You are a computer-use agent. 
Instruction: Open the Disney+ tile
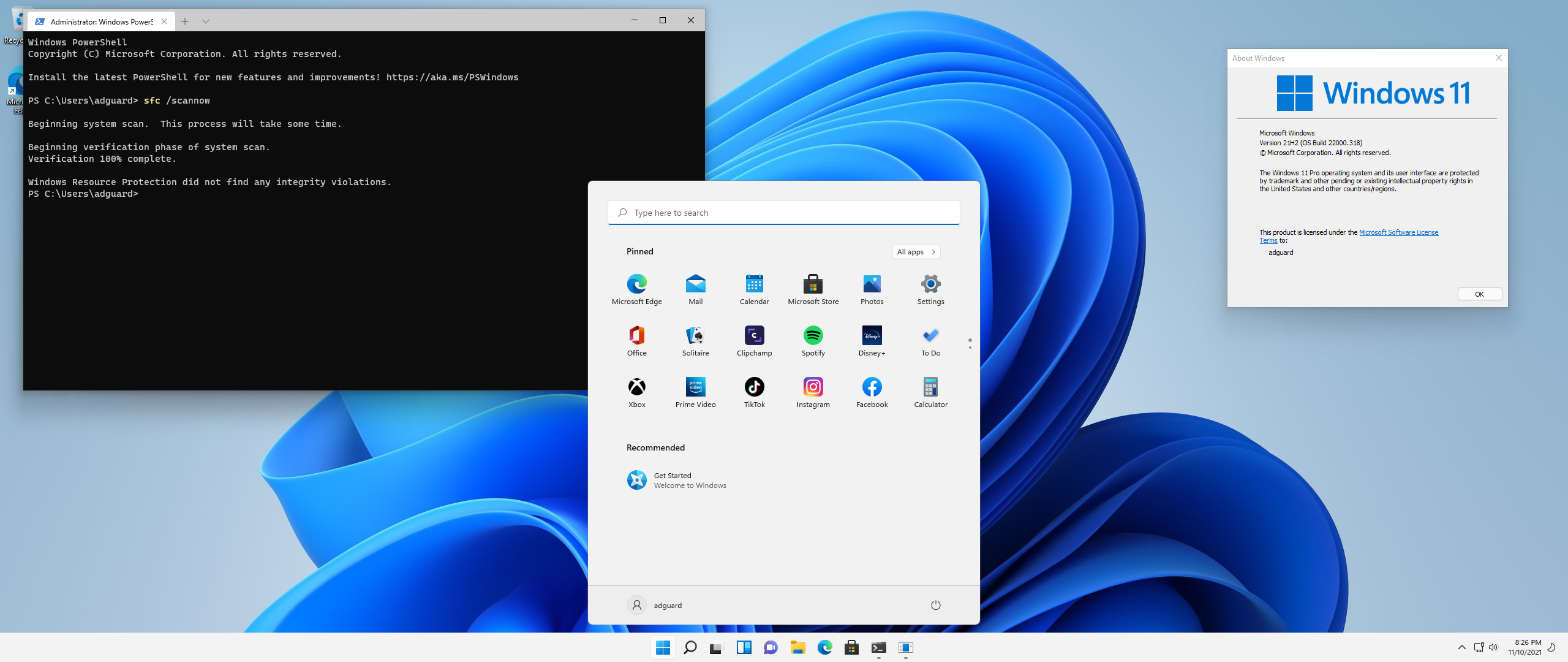(872, 341)
